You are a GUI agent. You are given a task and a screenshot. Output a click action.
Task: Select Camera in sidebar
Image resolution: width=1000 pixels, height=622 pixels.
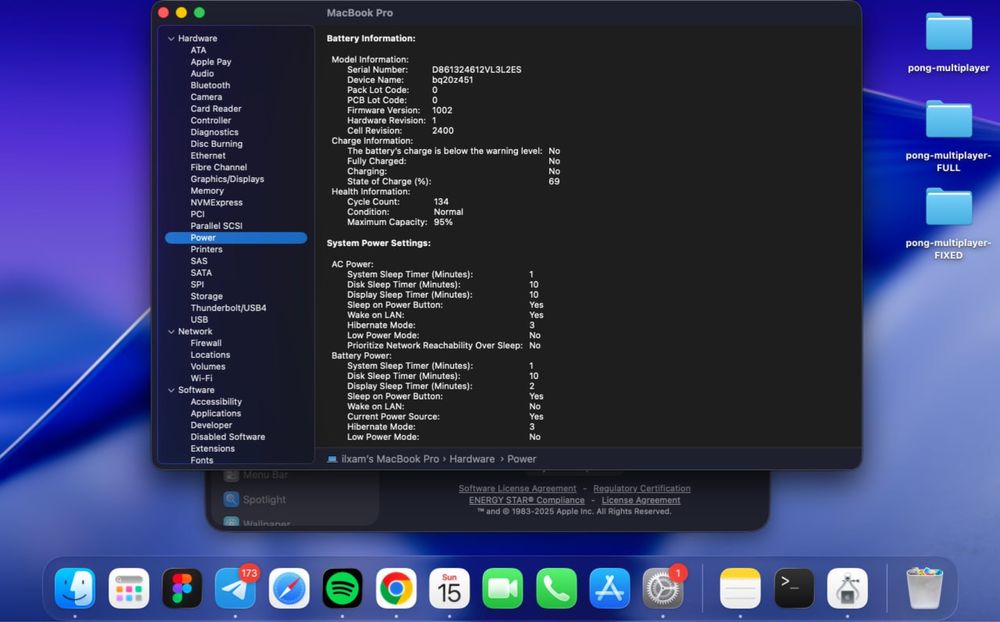[206, 97]
